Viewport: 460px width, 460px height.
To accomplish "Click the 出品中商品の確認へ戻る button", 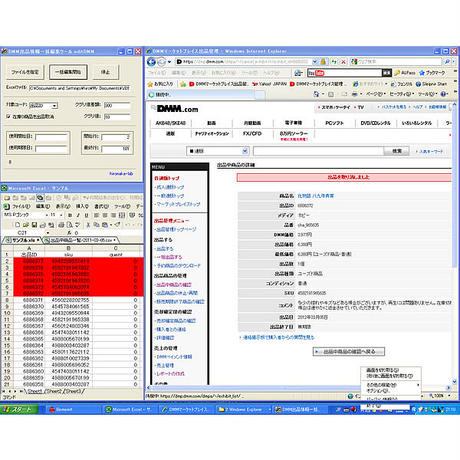I will (349, 351).
